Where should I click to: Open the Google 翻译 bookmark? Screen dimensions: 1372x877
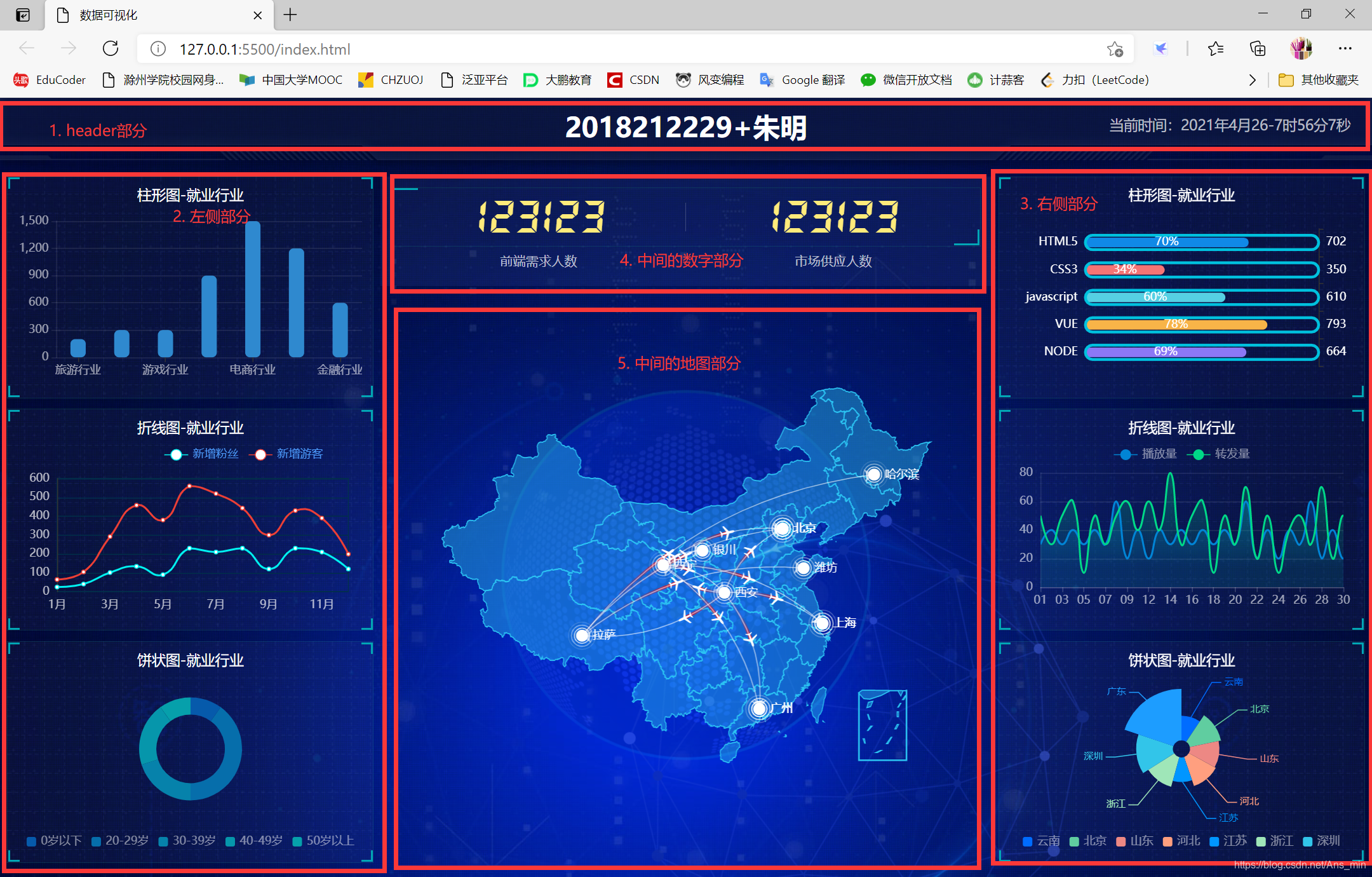(803, 80)
